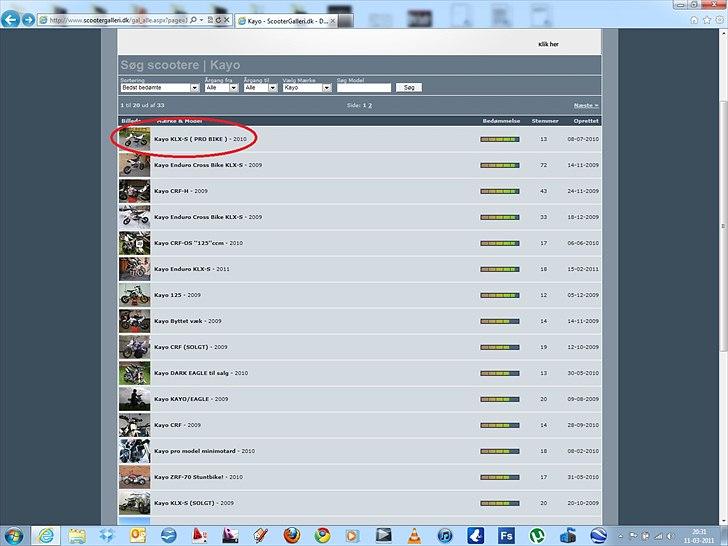Go to the 'Næste' next page link
Viewport: 728px width, 546px height.
pos(585,105)
